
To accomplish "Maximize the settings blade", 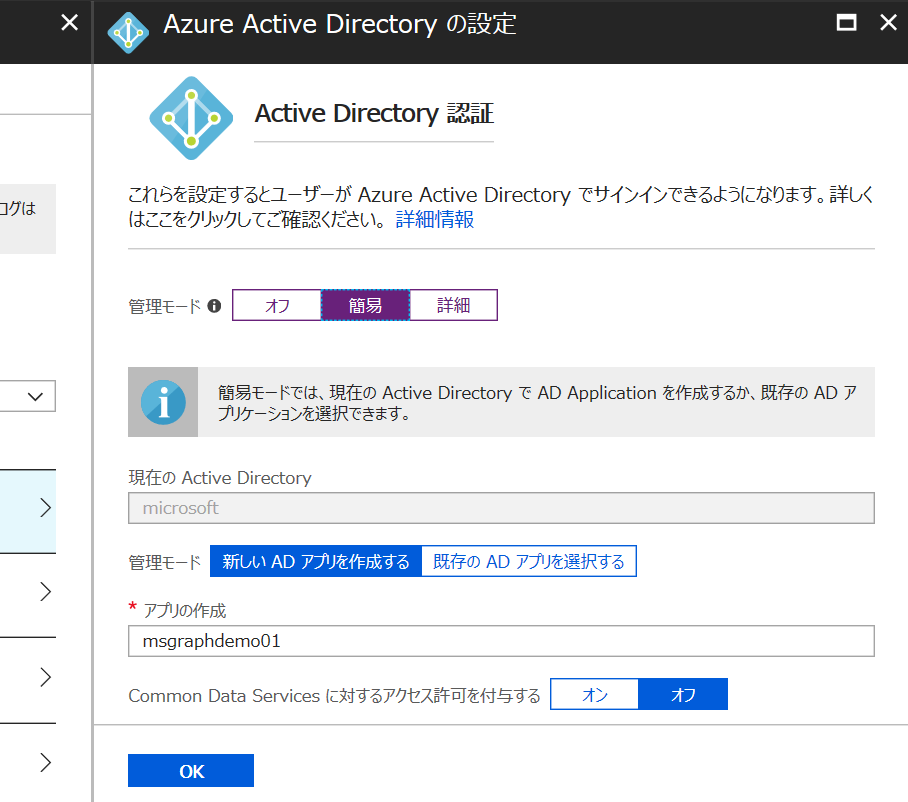I will coord(845,20).
